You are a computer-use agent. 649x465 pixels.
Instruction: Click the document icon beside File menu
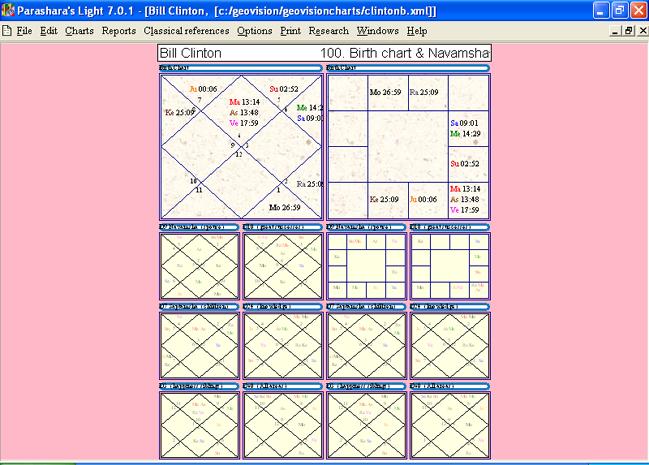[7, 31]
